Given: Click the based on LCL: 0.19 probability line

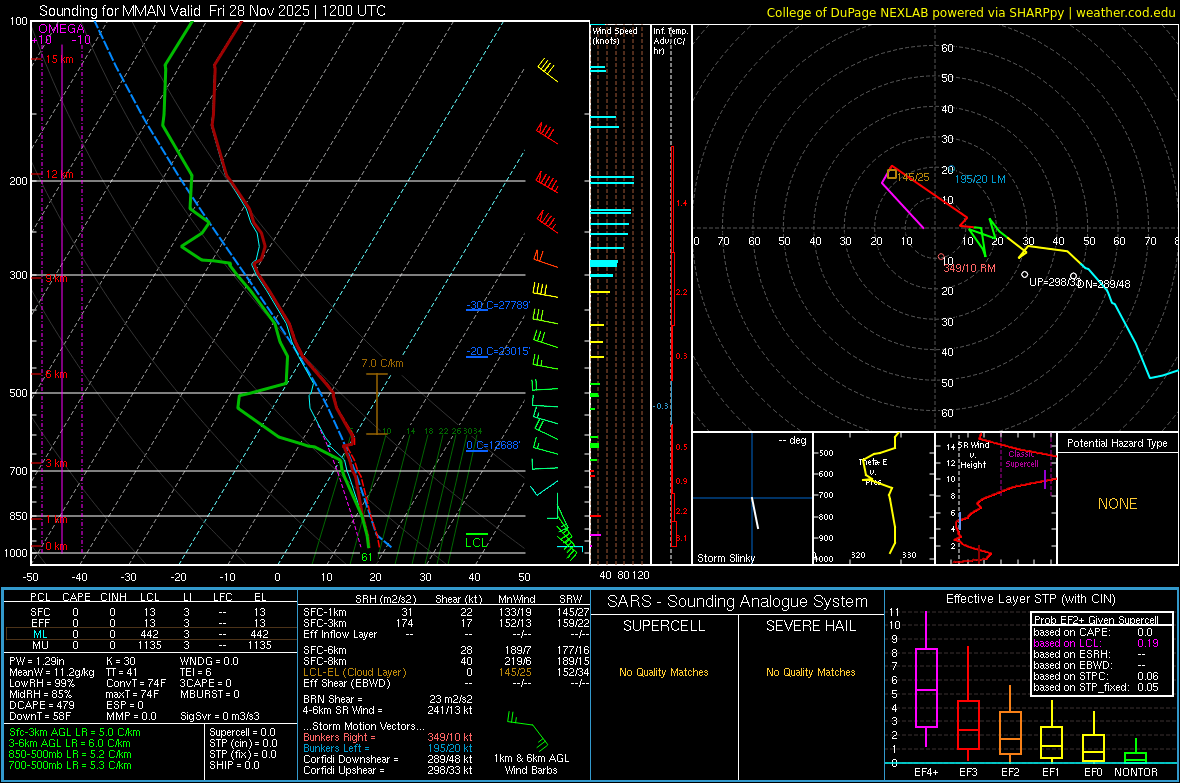Looking at the screenshot, I should pos(1096,644).
